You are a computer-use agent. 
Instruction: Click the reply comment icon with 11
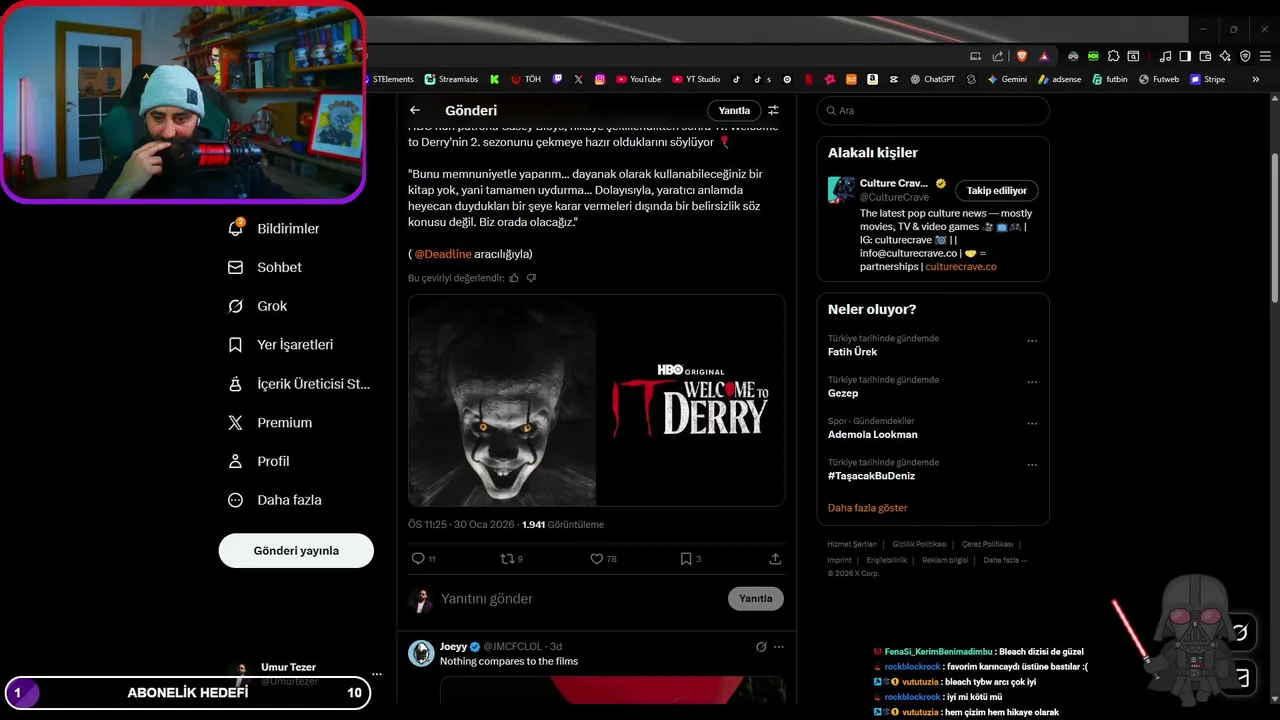(418, 559)
